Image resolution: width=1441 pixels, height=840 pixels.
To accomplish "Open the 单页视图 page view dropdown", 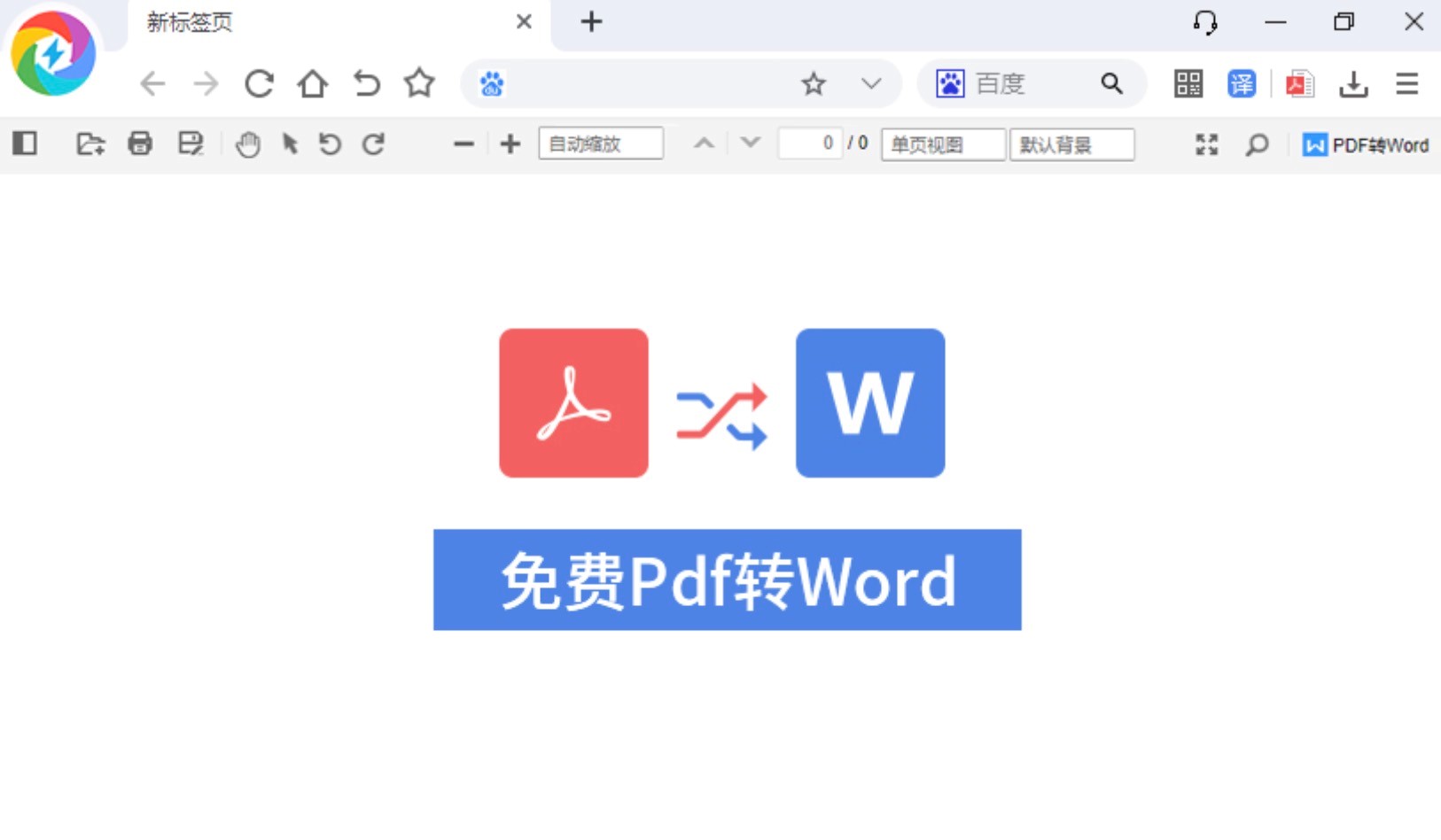I will point(942,144).
